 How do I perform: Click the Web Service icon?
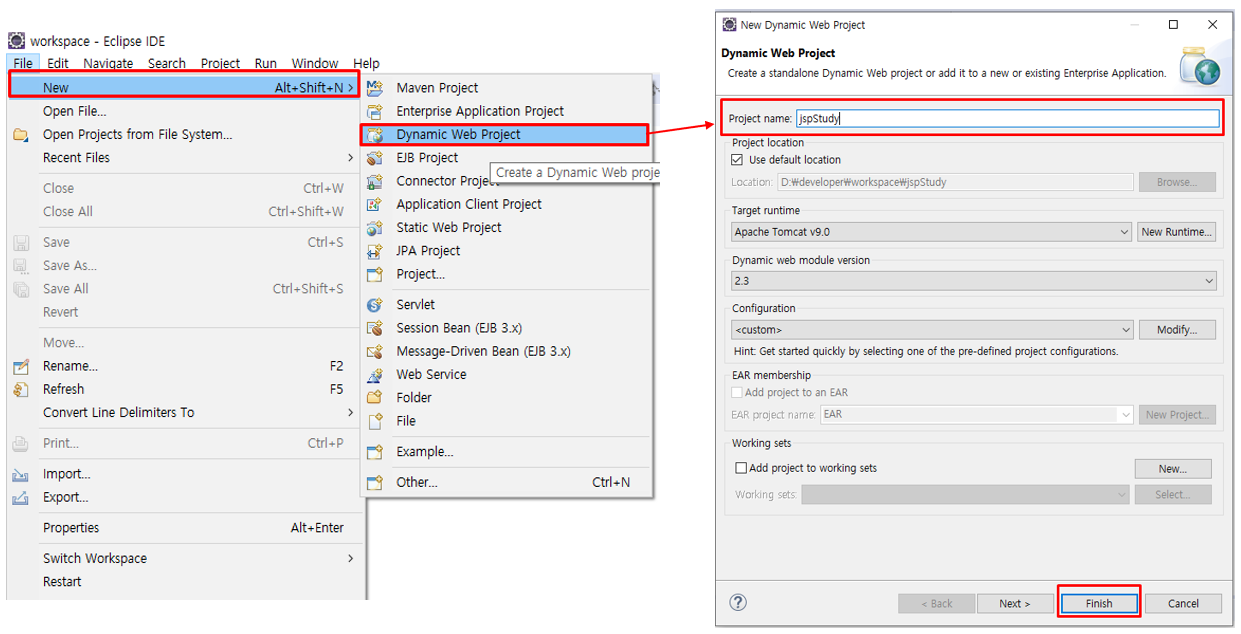tap(375, 375)
